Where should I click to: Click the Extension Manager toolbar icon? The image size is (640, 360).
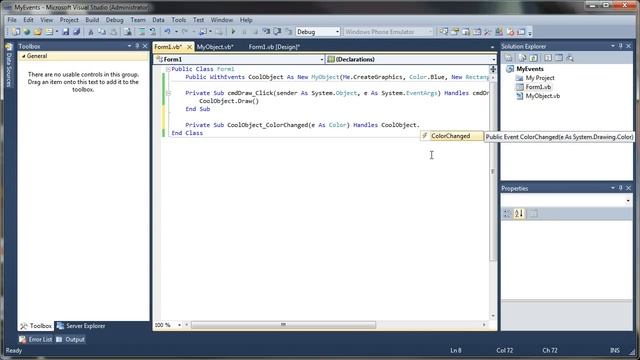click(499, 32)
